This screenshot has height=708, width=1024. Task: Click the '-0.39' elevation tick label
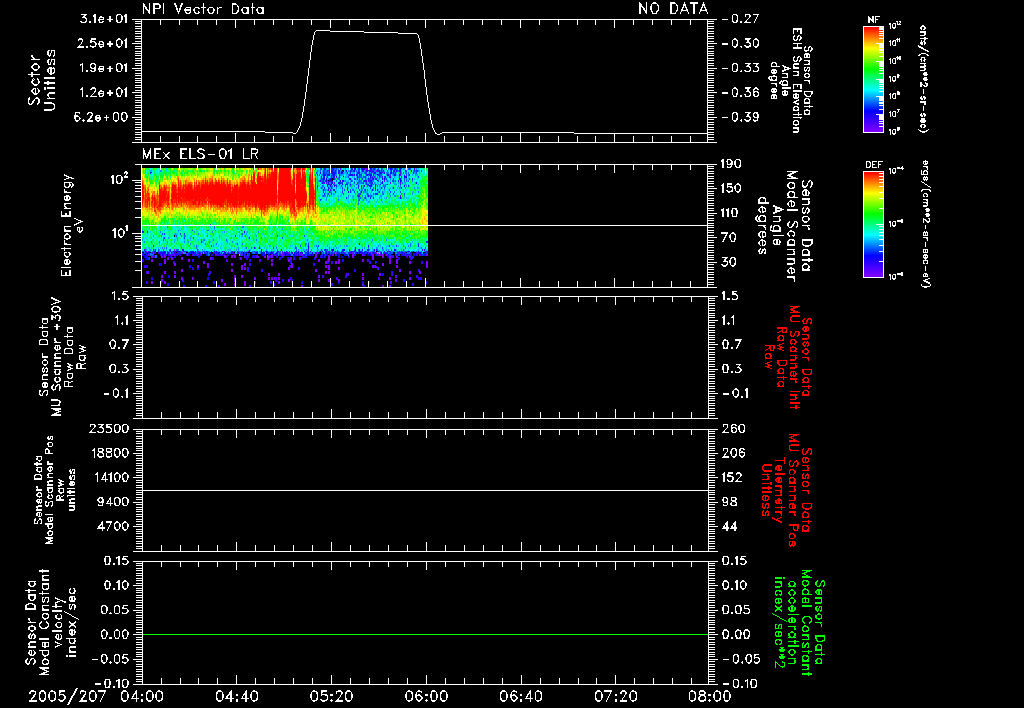741,118
